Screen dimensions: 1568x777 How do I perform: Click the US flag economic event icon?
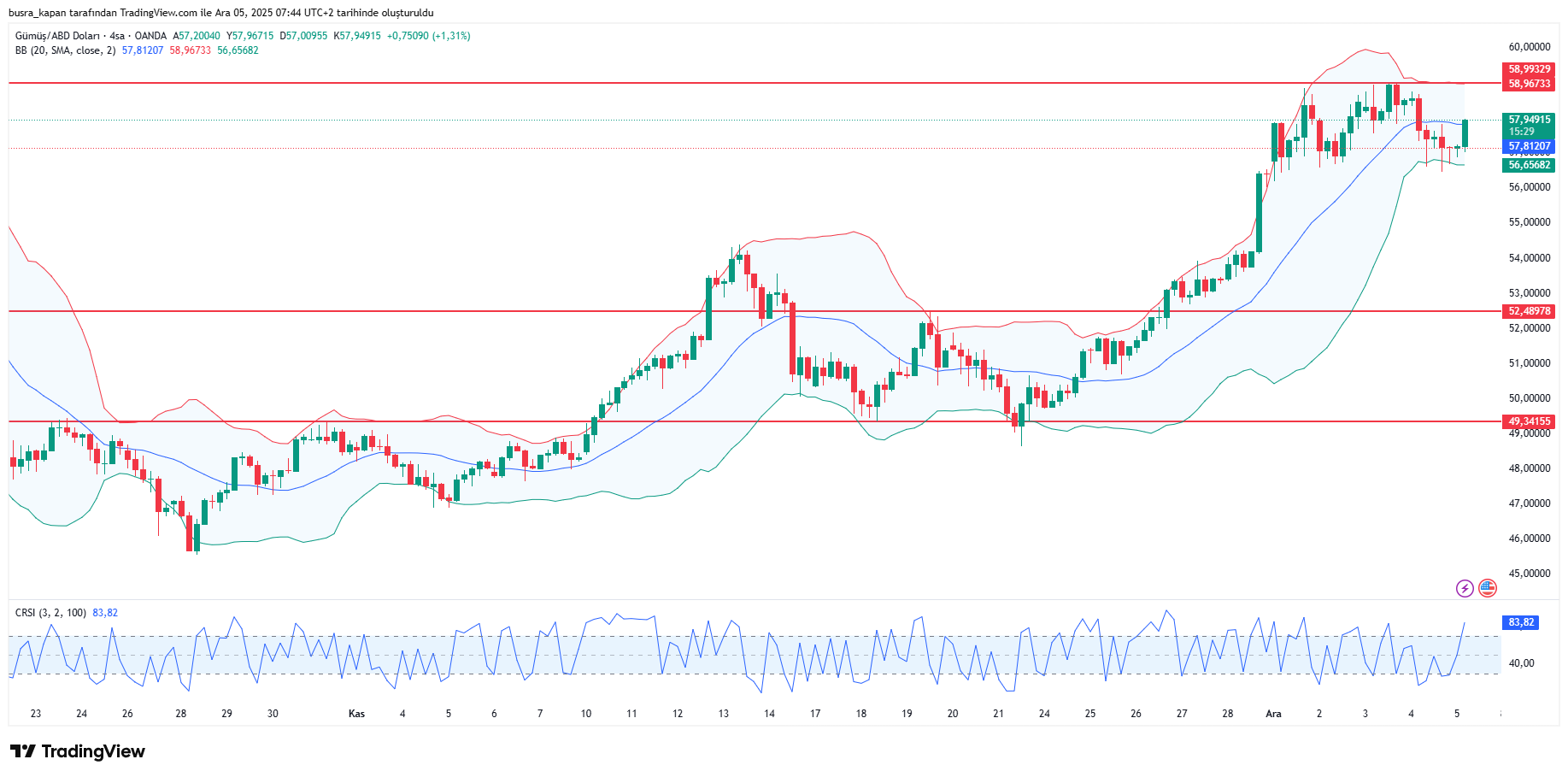(1488, 588)
